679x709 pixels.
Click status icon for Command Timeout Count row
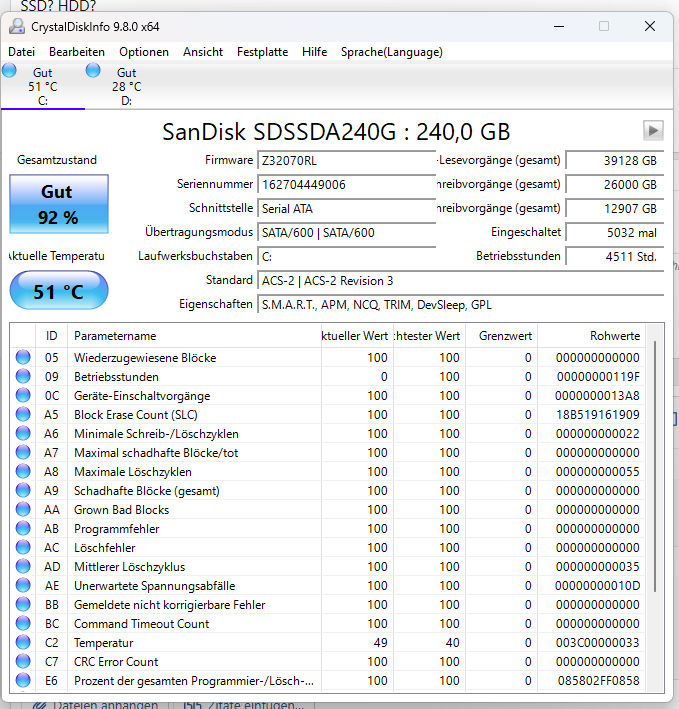(23, 623)
